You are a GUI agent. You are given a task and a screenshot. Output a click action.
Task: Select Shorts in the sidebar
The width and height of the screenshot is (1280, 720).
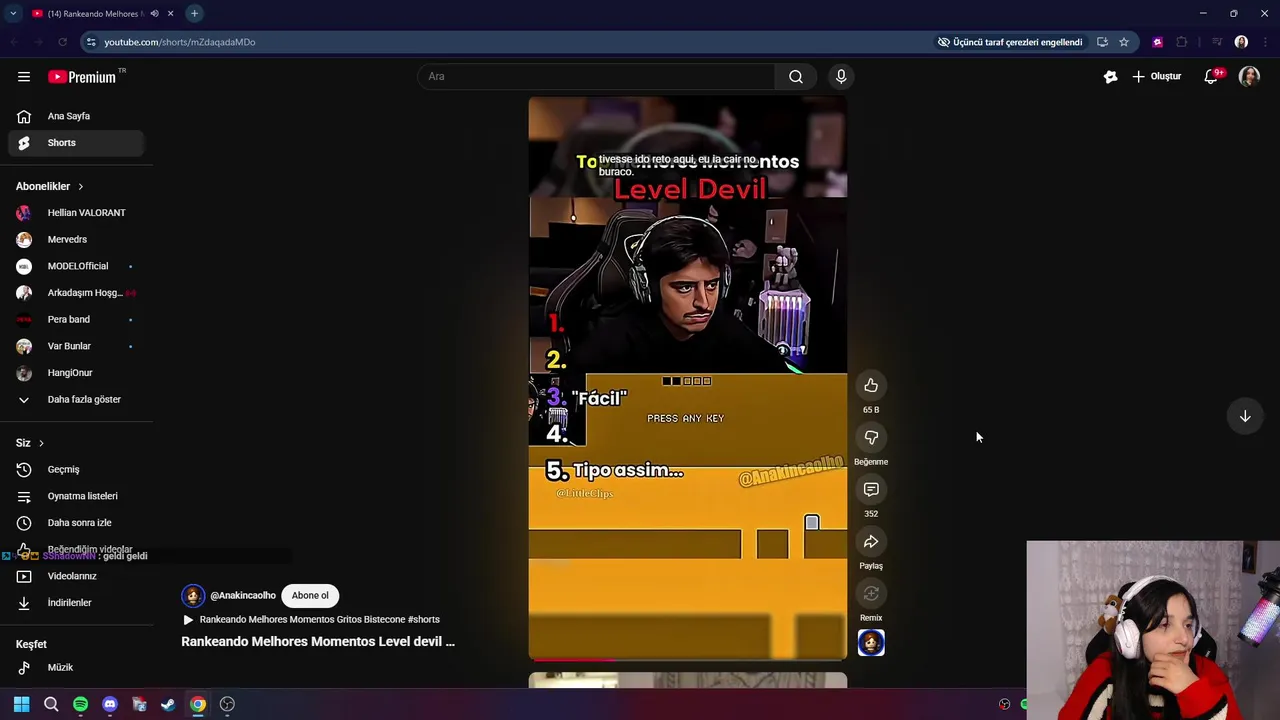[76, 143]
